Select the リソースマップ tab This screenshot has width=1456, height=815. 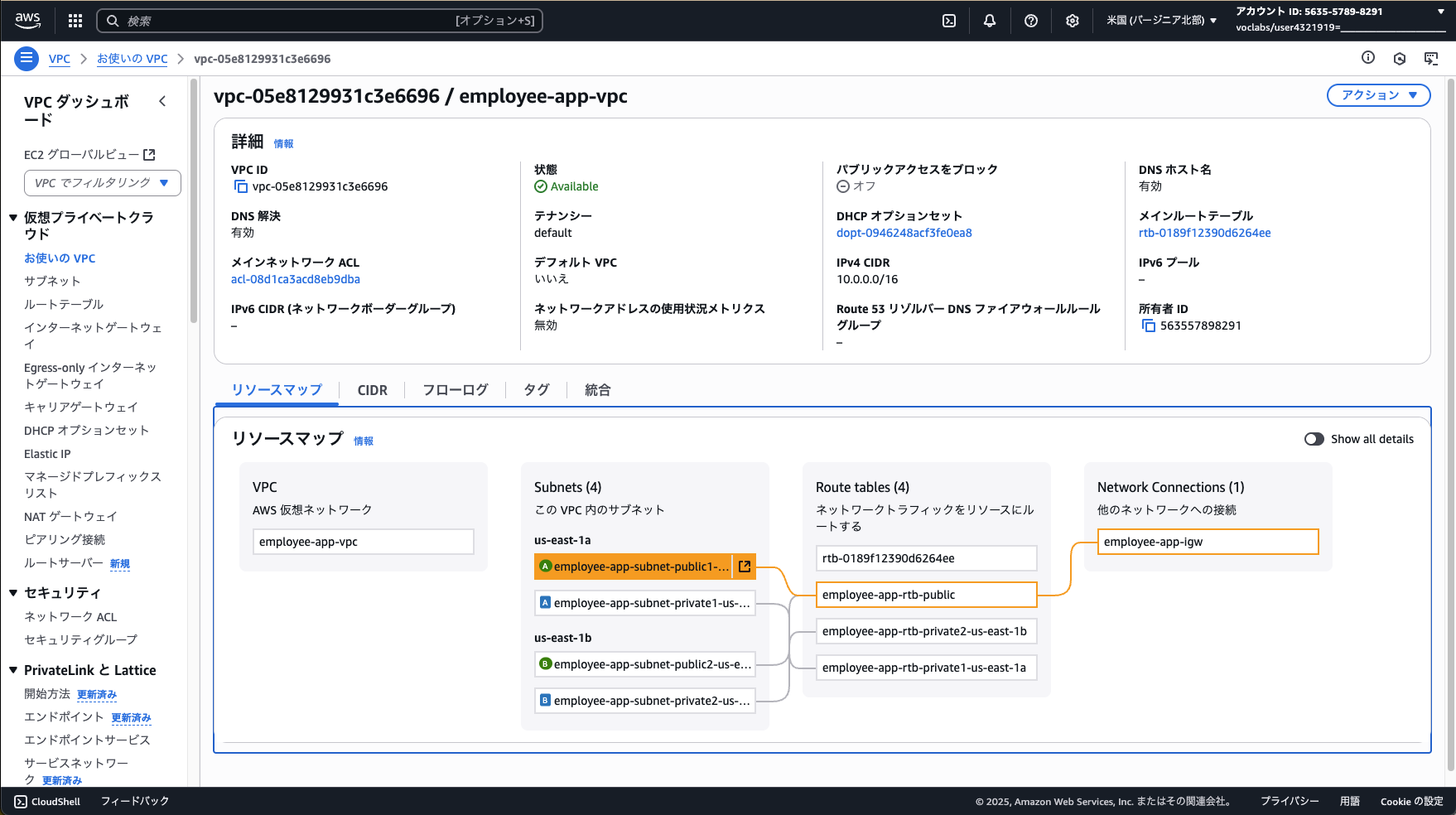click(x=277, y=390)
